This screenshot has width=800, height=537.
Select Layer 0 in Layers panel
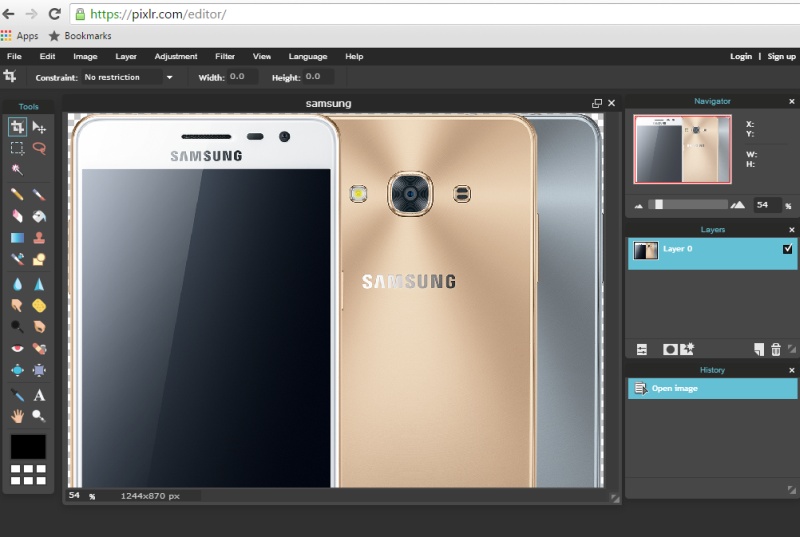(712, 254)
